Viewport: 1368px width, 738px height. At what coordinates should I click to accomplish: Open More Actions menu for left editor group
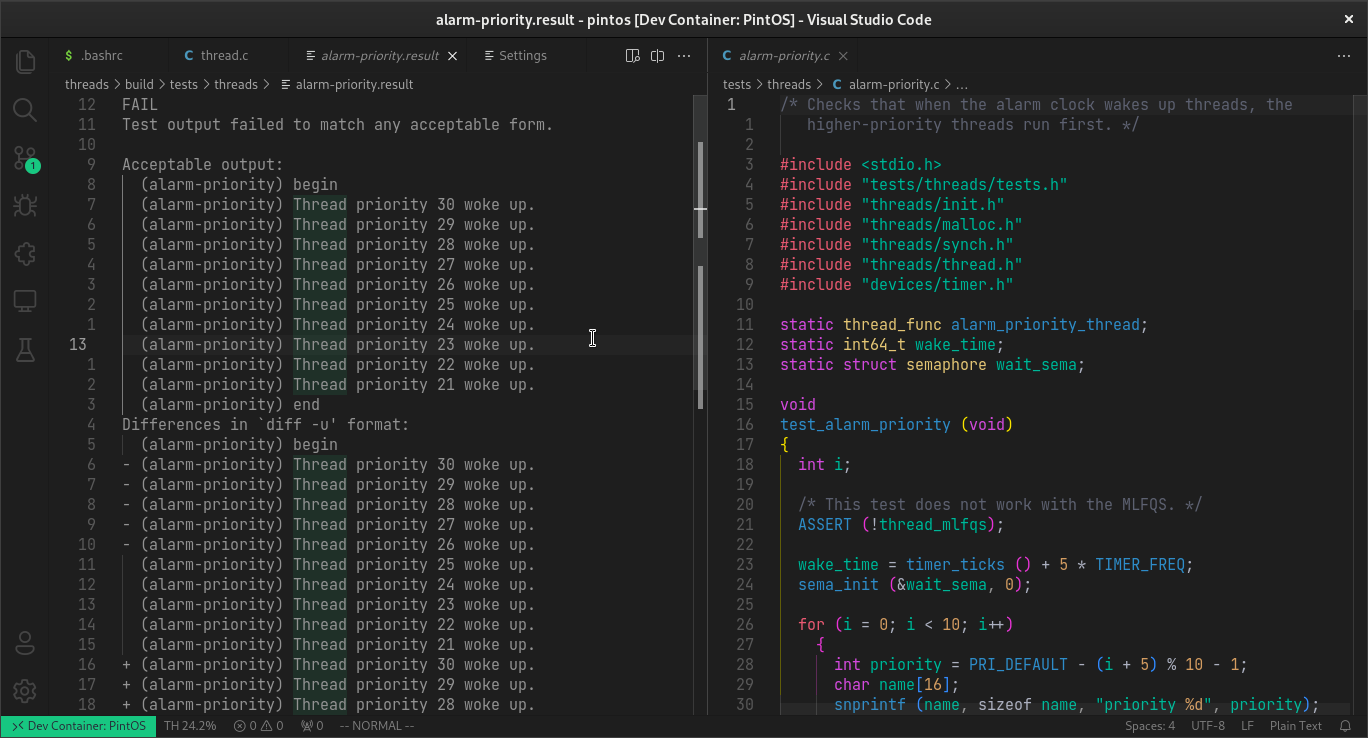tap(684, 56)
